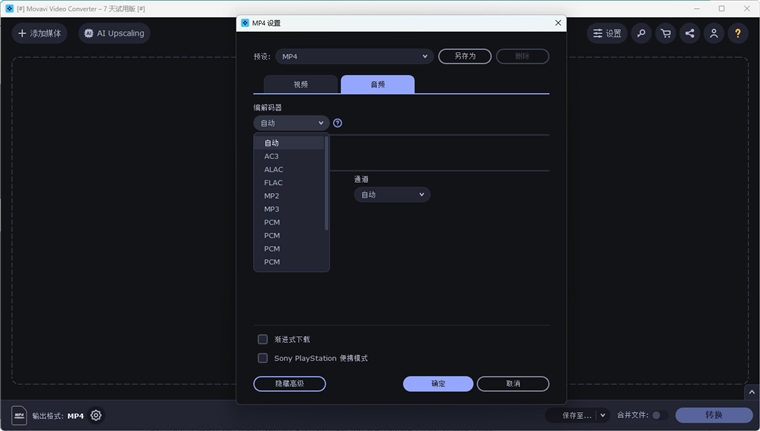
Task: Choose MP3 codec from the list
Action: [x=289, y=209]
